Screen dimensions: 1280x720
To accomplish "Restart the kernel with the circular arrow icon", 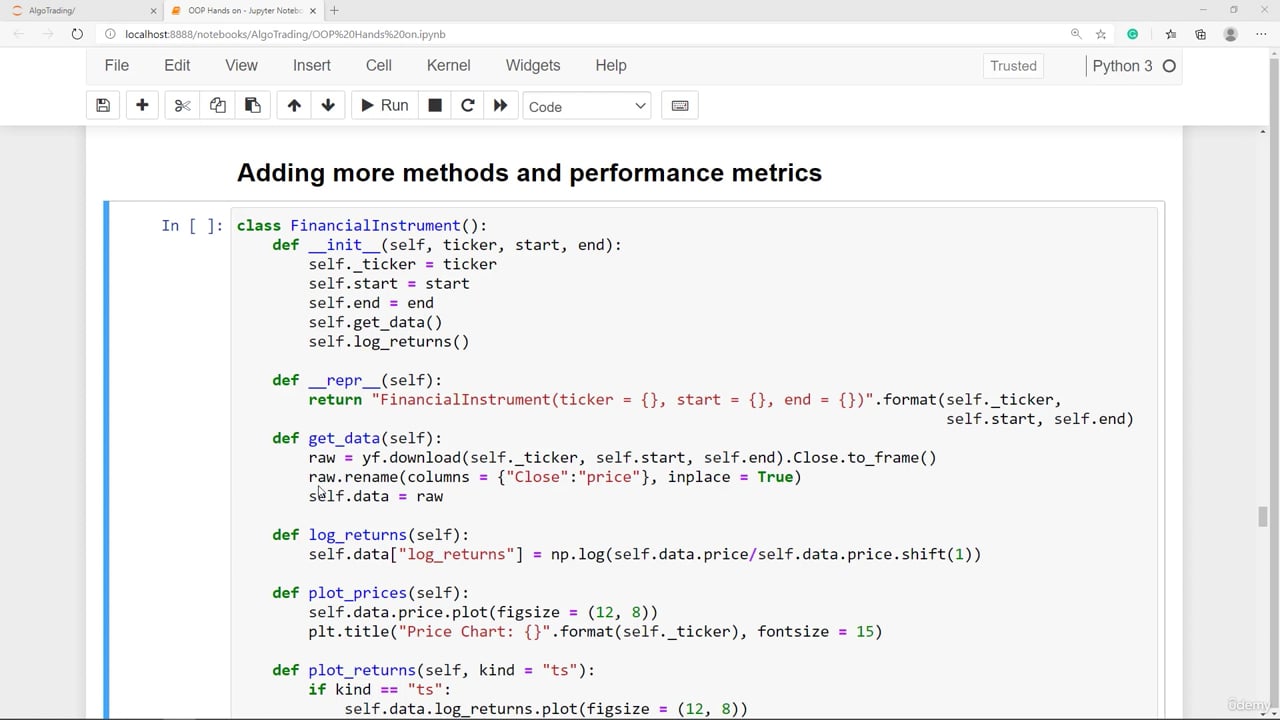I will coord(467,105).
